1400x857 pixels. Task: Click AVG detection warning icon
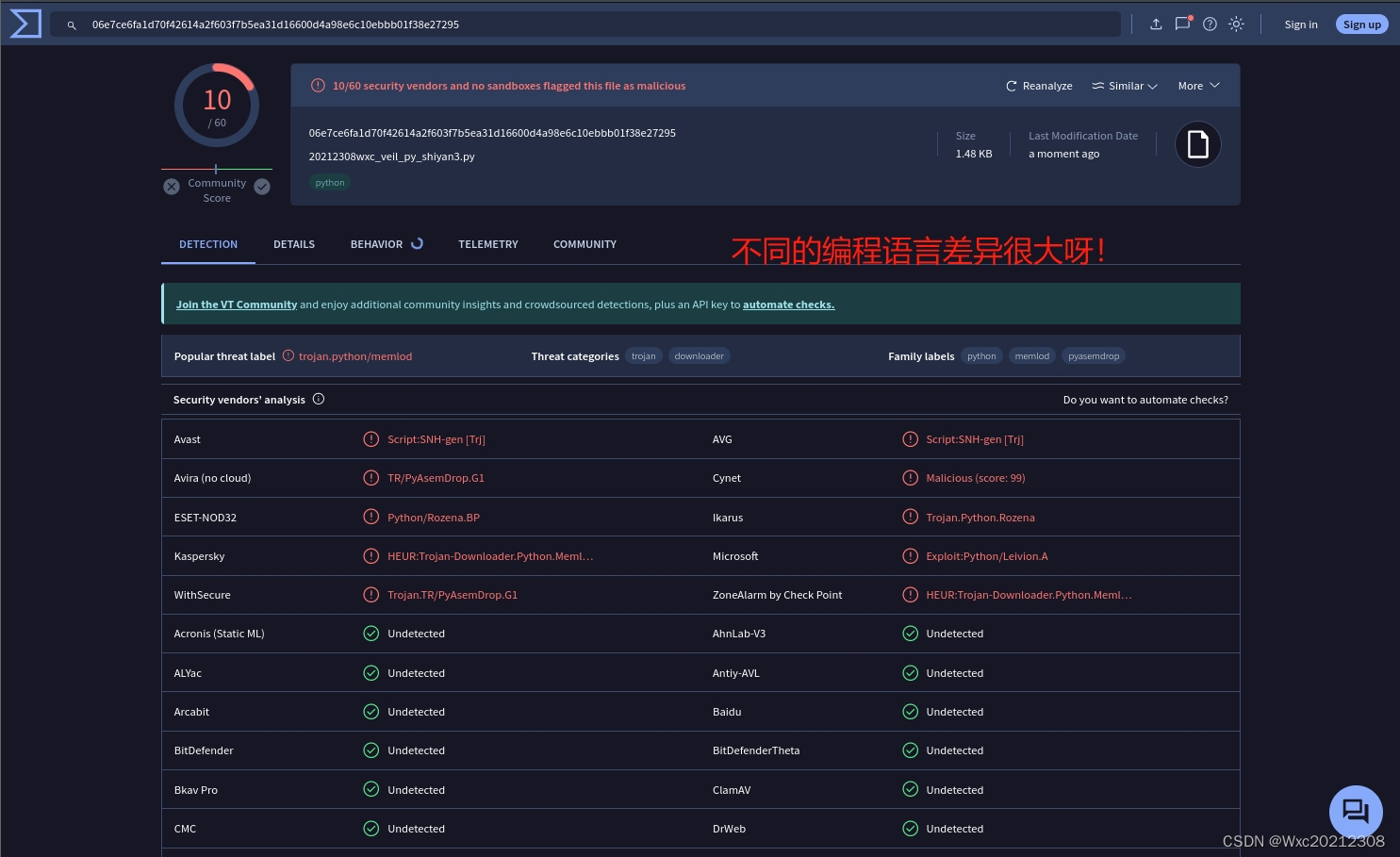click(x=910, y=439)
